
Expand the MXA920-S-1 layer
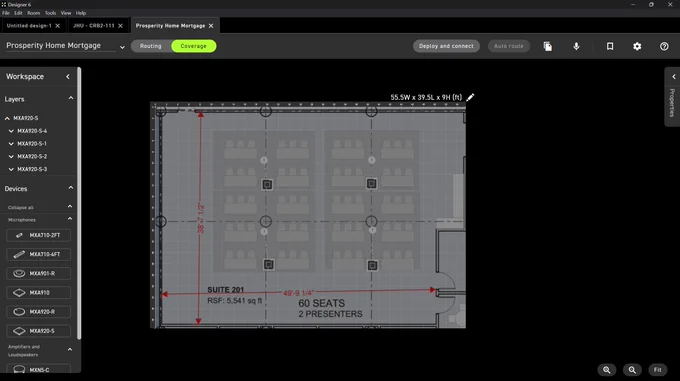point(11,143)
